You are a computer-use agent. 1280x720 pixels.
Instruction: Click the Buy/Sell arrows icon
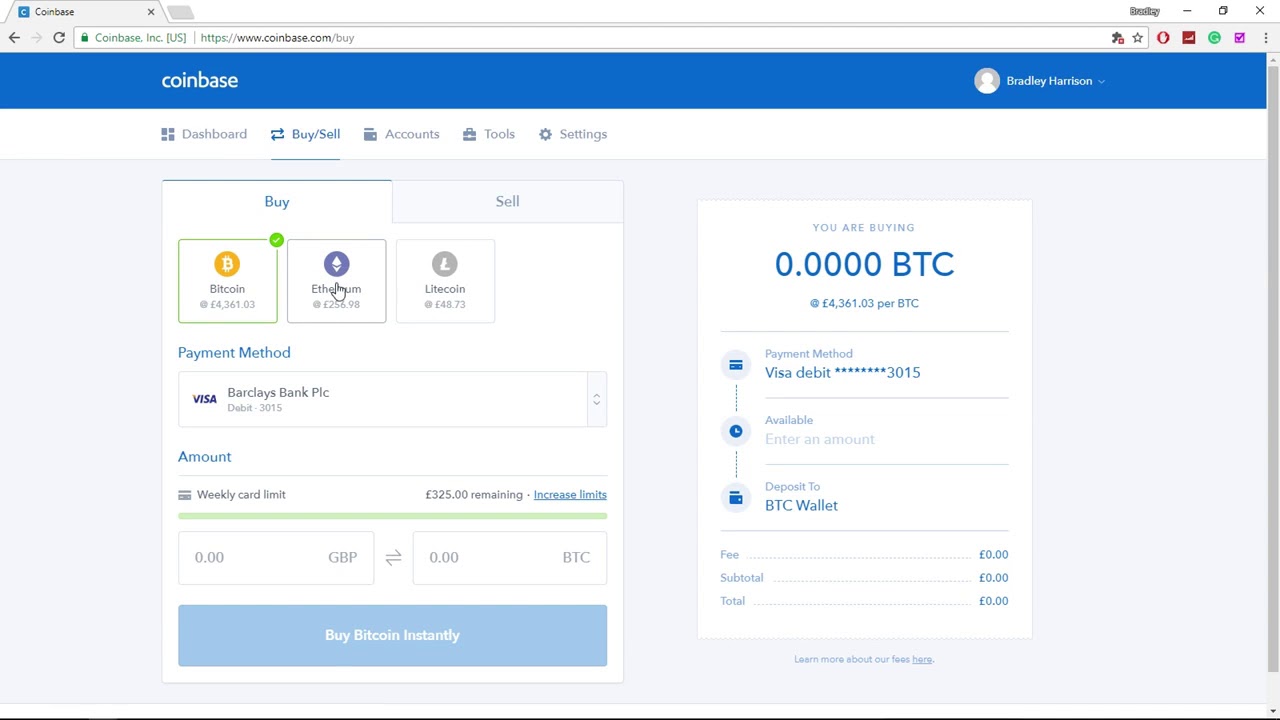click(277, 134)
